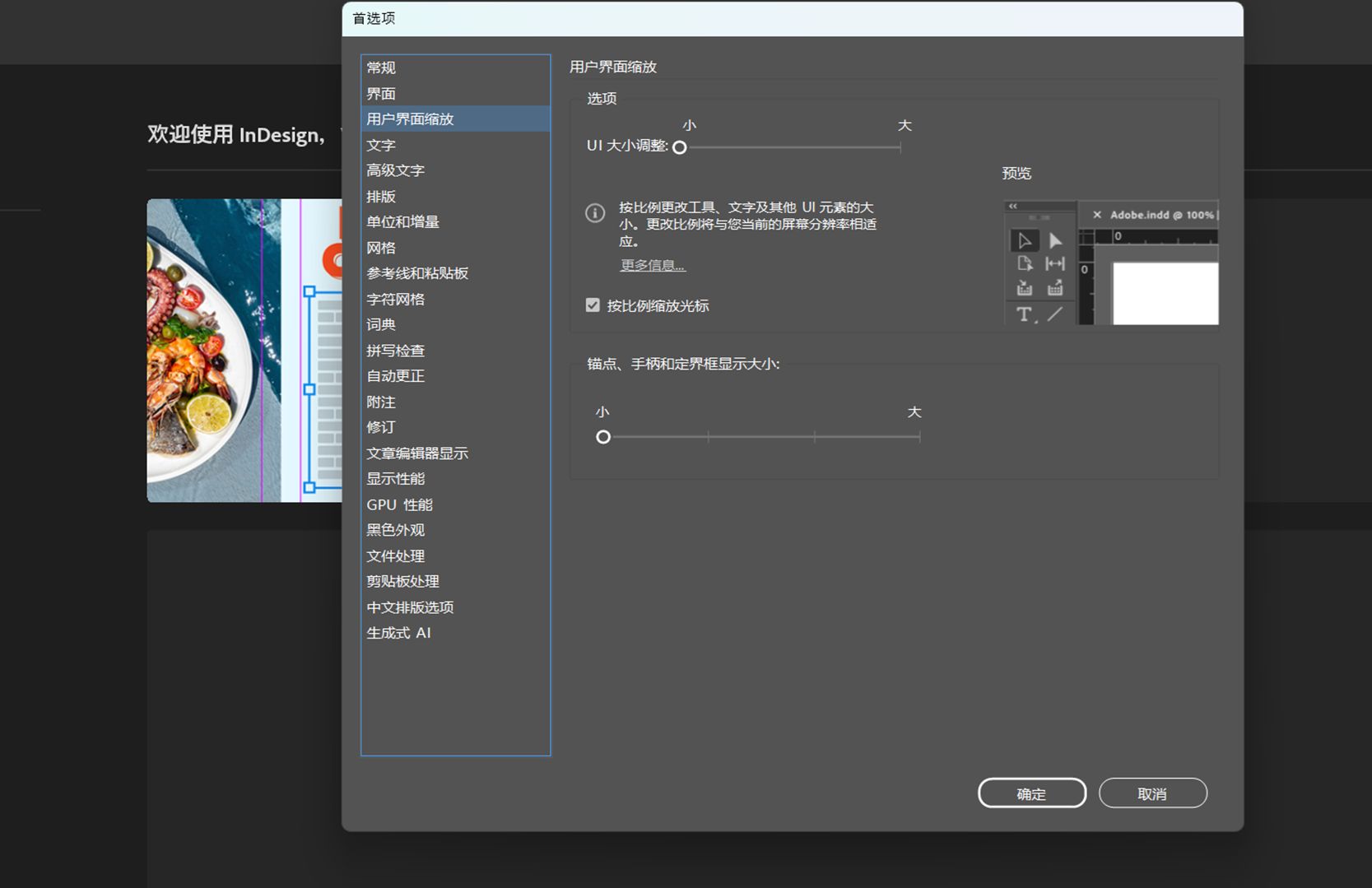
Task: Click the 首选项 dialog title bar
Action: pos(793,19)
